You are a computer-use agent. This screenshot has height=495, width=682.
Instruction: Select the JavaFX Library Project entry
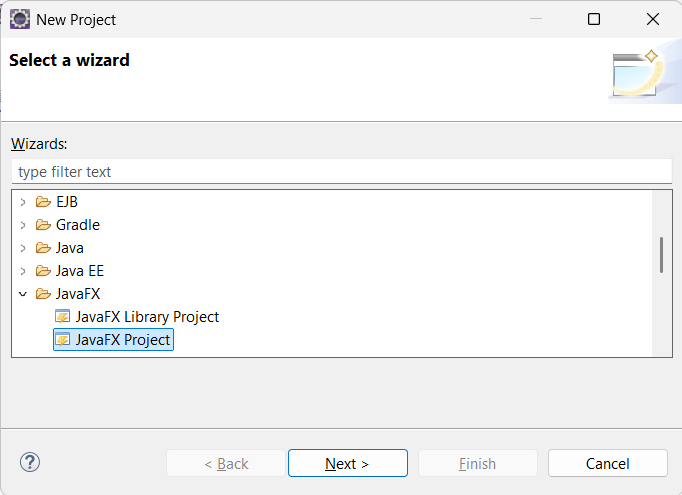147,317
